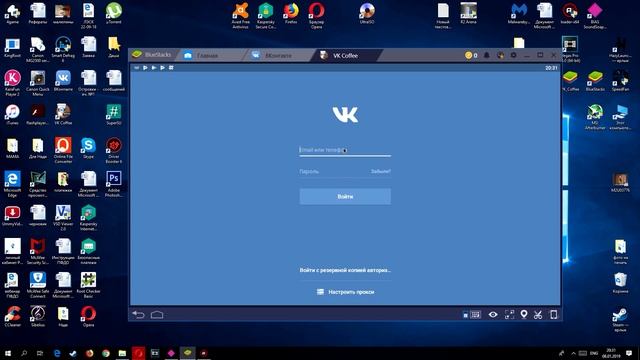640x360 pixels.
Task: Open KingRoot desktop shortcut
Action: (12, 47)
